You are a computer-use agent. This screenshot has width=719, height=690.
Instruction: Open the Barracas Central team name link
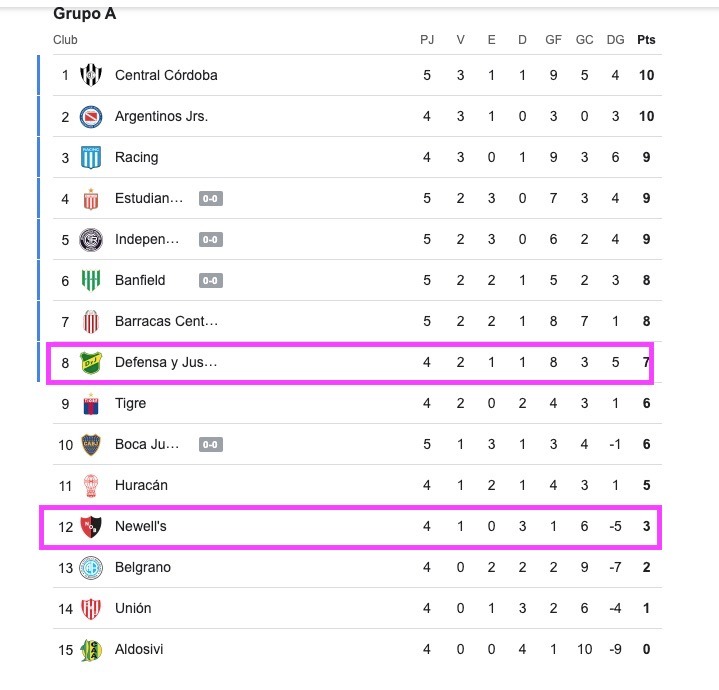[166, 321]
